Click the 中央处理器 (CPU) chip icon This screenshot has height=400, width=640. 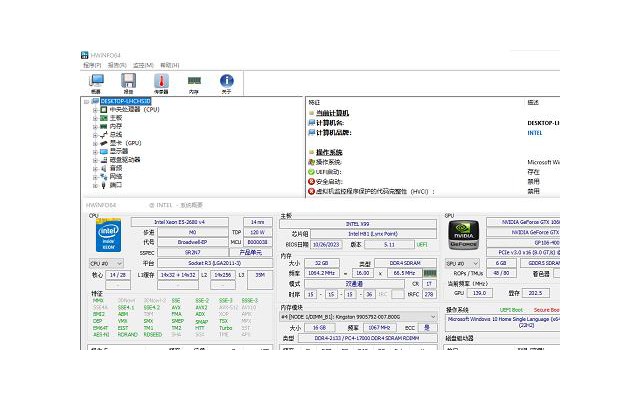[x=104, y=109]
